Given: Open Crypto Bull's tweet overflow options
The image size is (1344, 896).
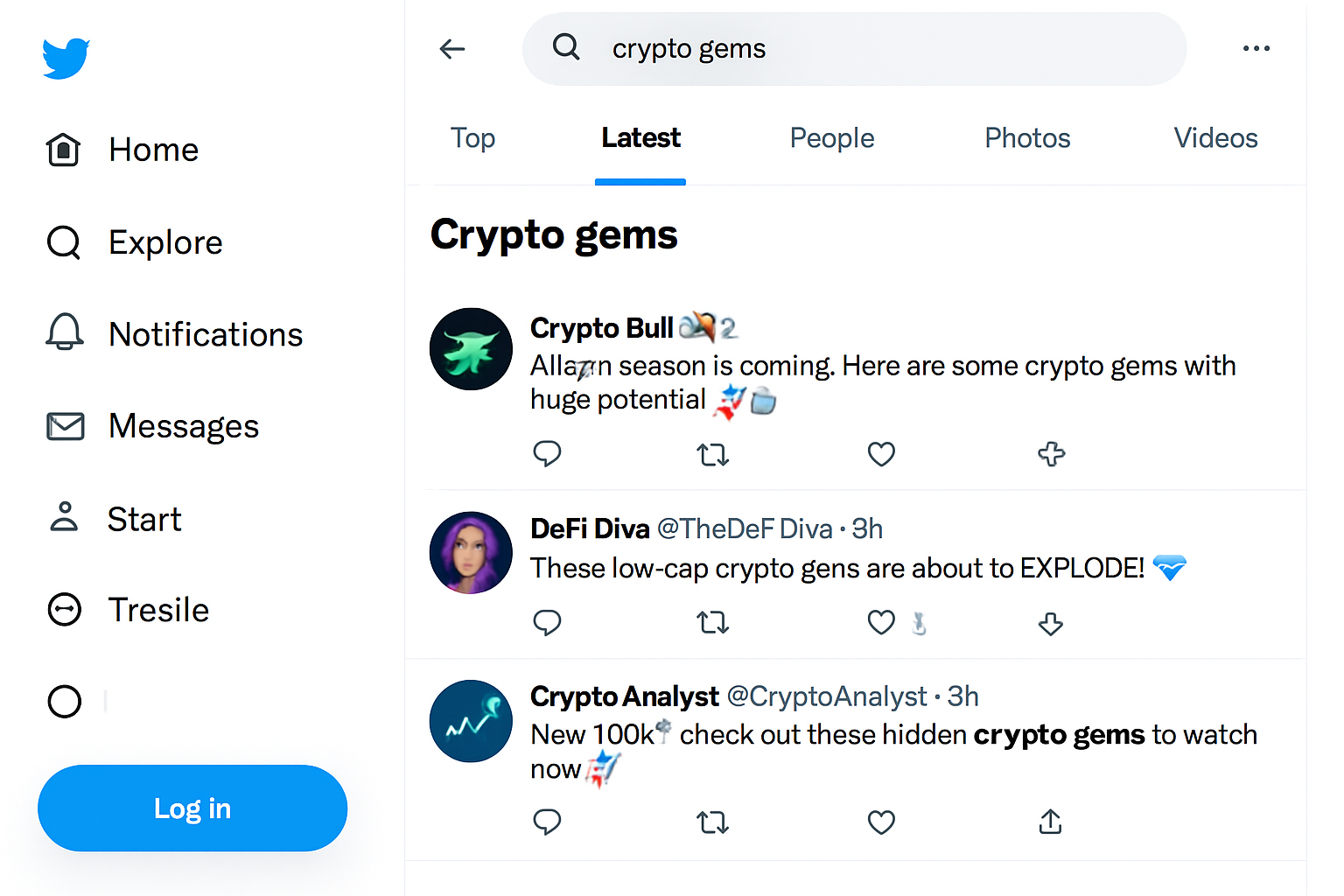Looking at the screenshot, I should click(x=1050, y=454).
